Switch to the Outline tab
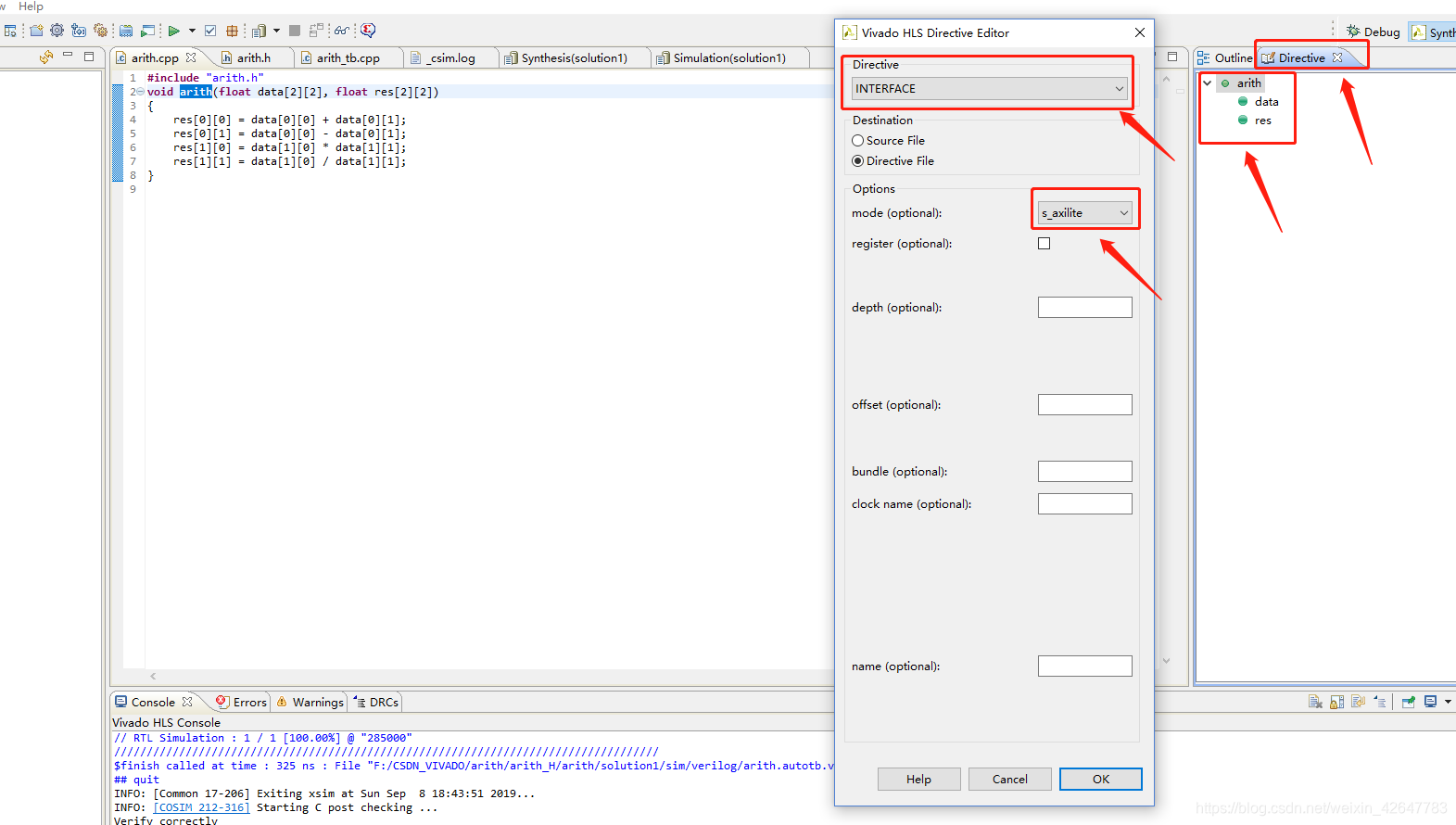The image size is (1456, 825). 1225,57
